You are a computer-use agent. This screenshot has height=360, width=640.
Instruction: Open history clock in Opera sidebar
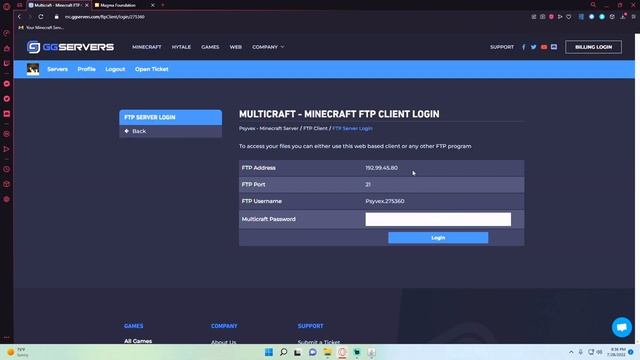point(7,169)
